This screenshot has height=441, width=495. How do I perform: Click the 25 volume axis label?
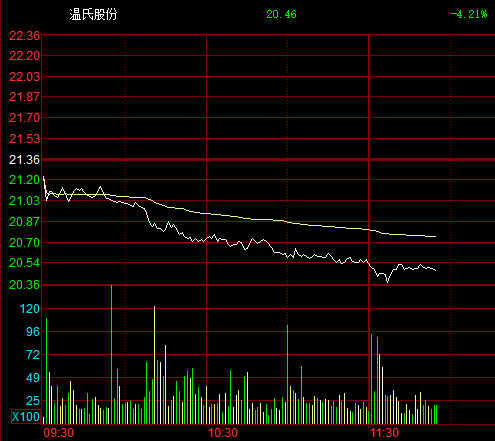[33, 400]
